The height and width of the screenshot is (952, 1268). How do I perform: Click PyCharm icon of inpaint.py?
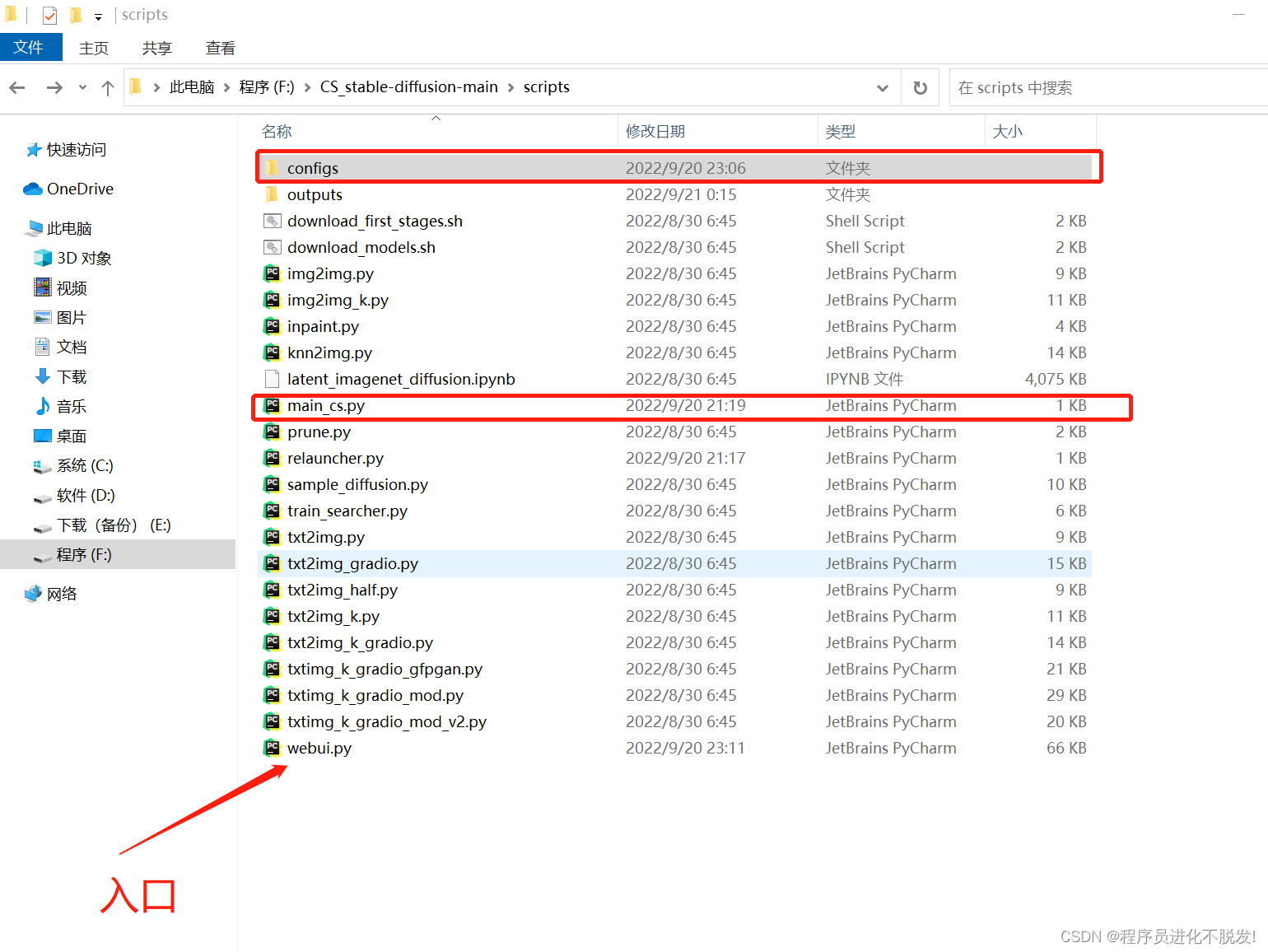click(x=273, y=326)
